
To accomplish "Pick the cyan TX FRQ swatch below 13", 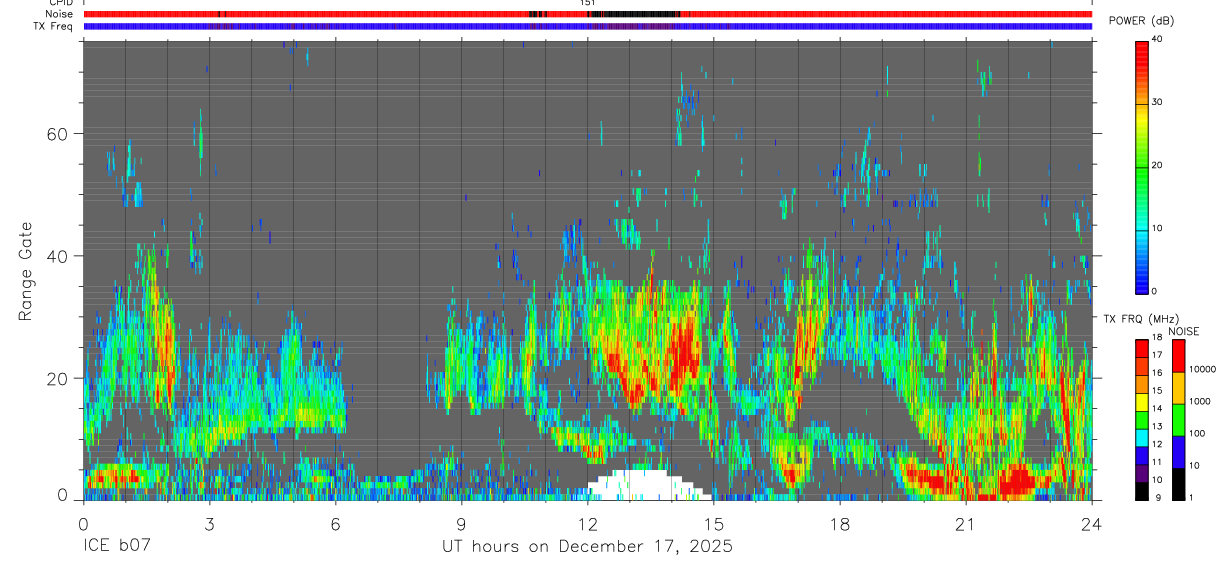I will click(x=1142, y=436).
